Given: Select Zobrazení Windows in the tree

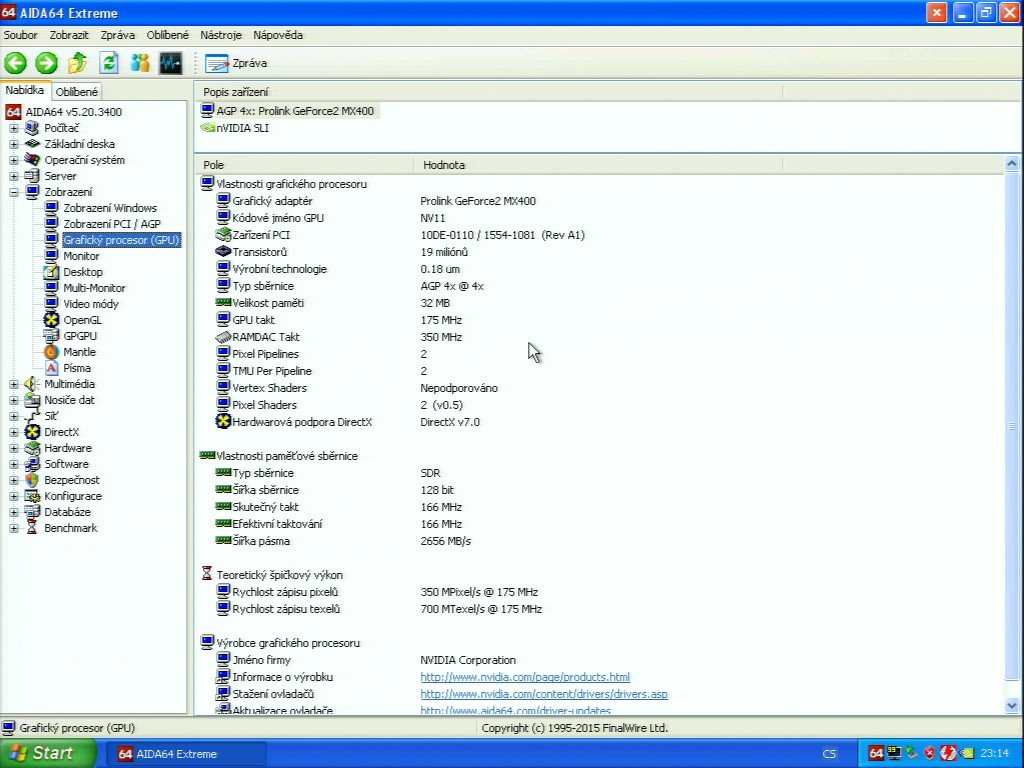Looking at the screenshot, I should 110,208.
